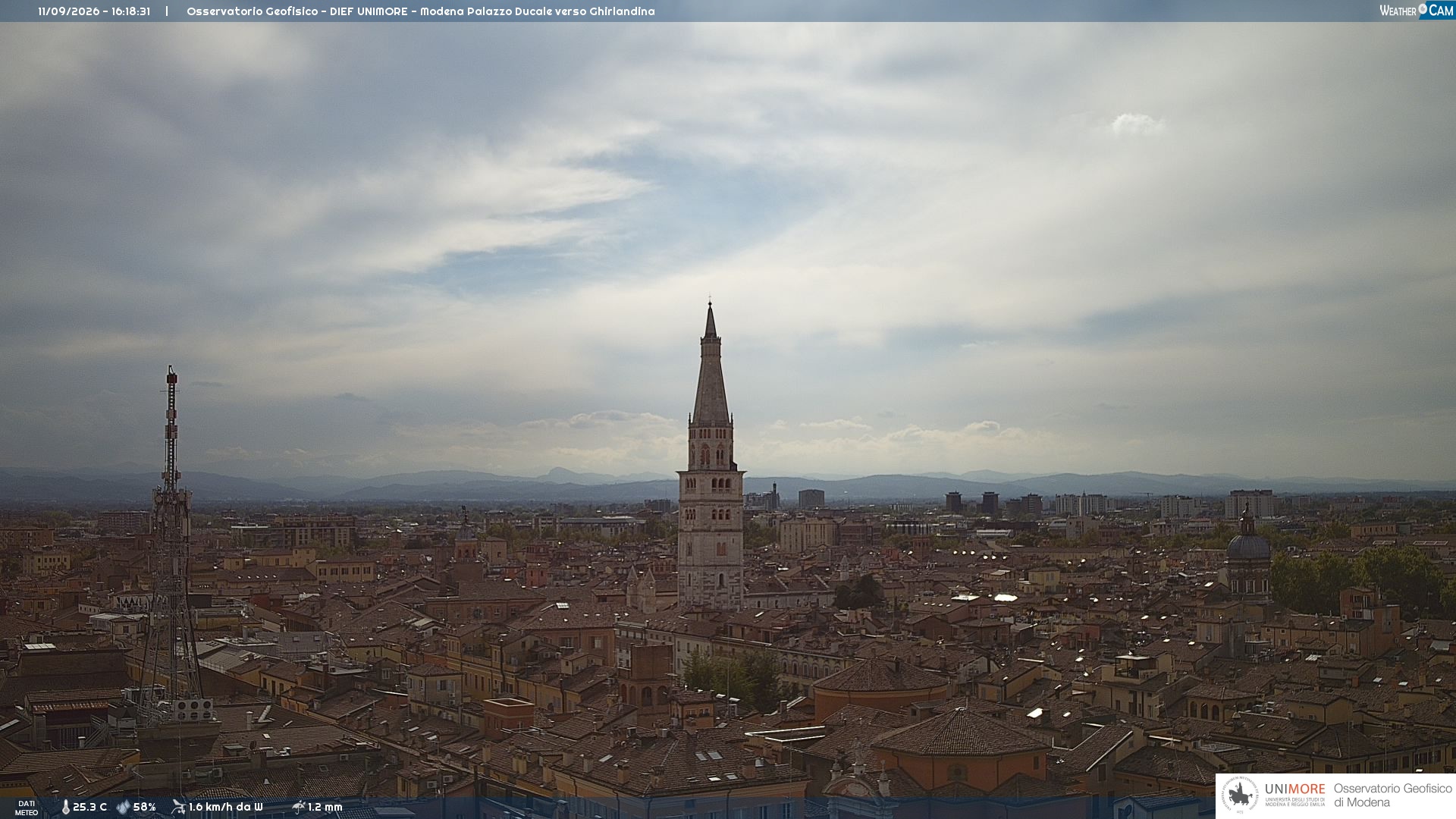1456x819 pixels.
Task: Click the UNIMORE university seal emblem
Action: [x=1240, y=795]
